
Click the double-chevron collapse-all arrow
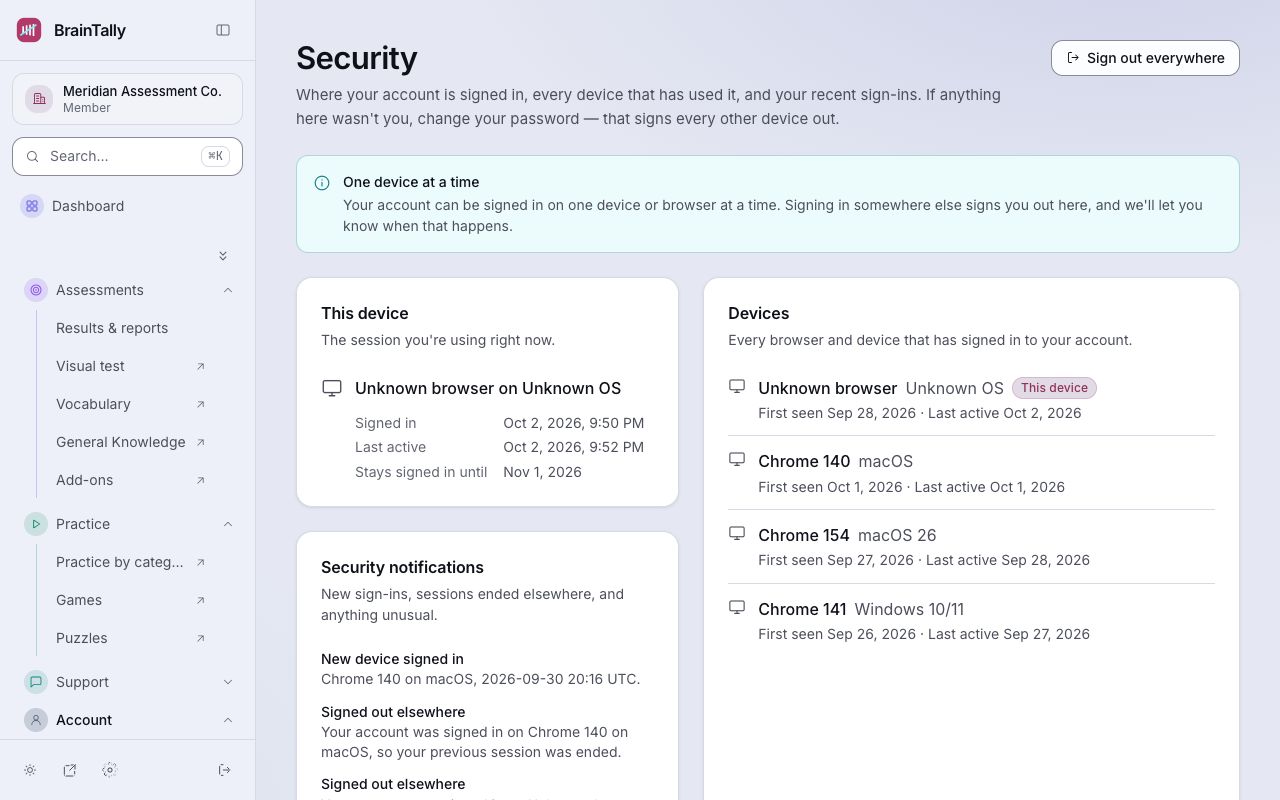pyautogui.click(x=223, y=256)
